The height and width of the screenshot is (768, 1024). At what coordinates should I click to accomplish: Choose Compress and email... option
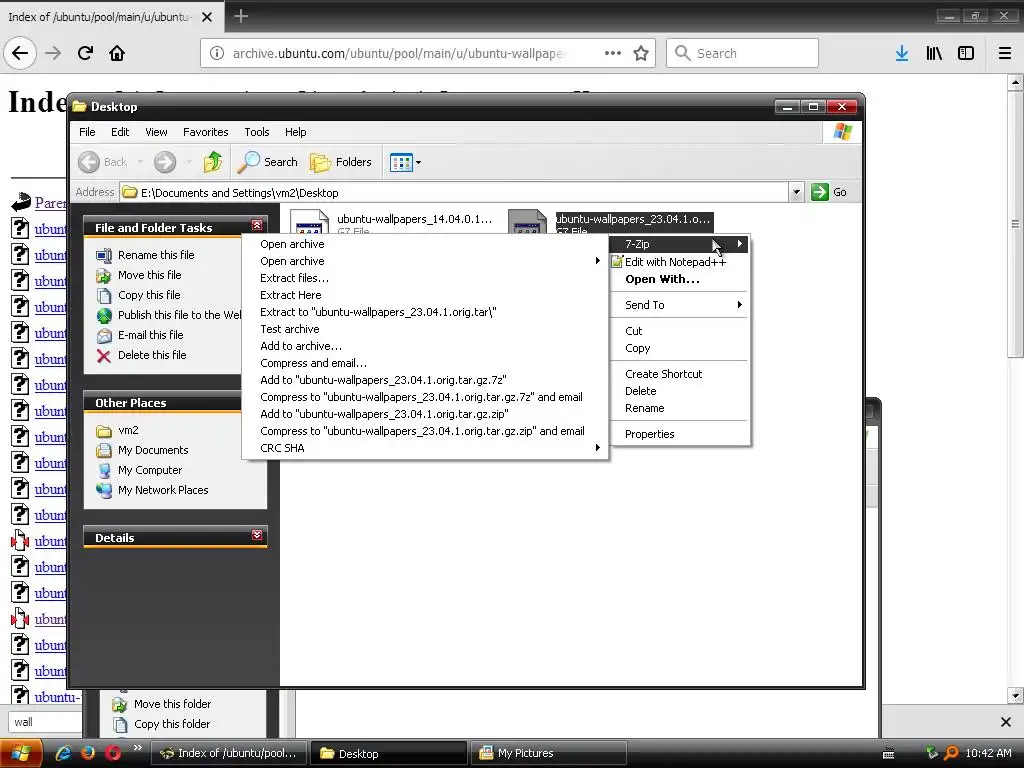425,363
